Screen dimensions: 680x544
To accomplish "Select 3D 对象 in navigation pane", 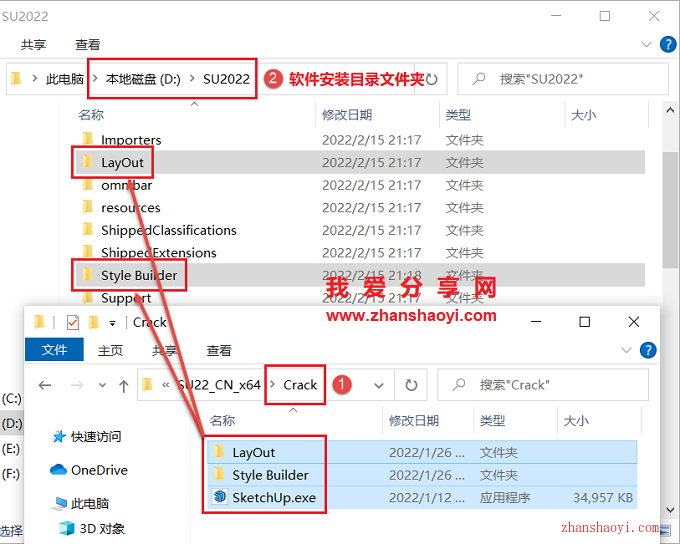I will pos(102,528).
